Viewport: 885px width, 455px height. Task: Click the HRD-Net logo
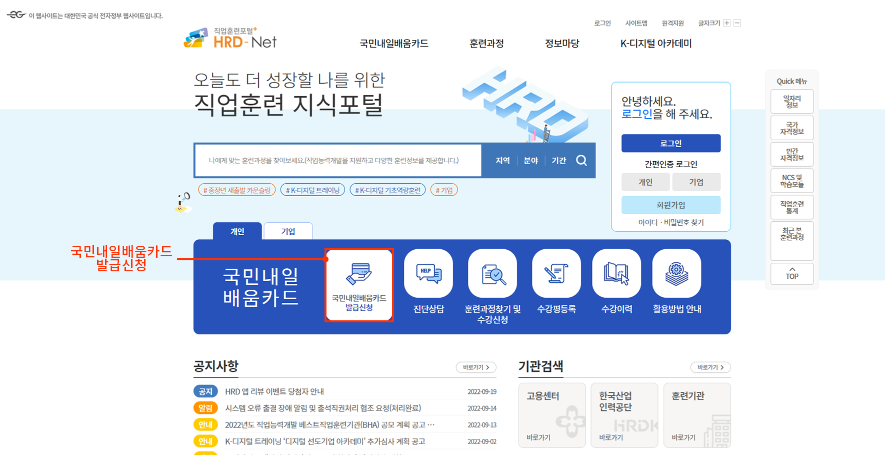pyautogui.click(x=230, y=38)
